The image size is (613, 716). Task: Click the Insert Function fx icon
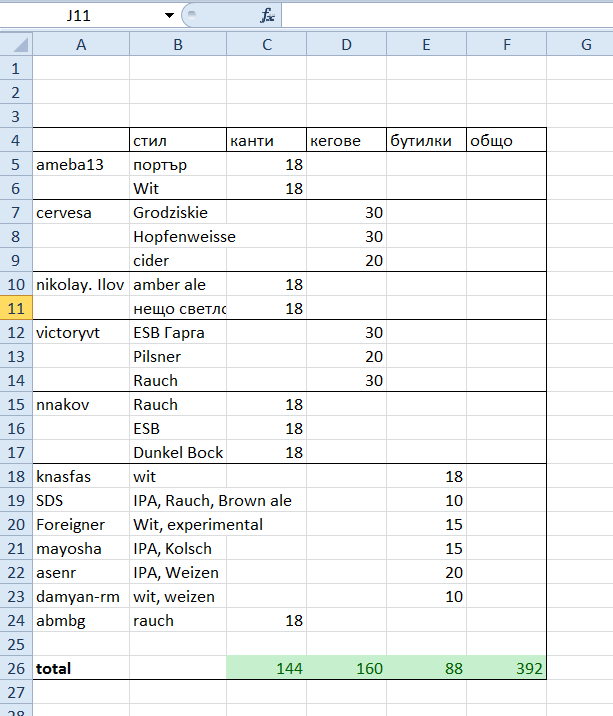[x=267, y=16]
